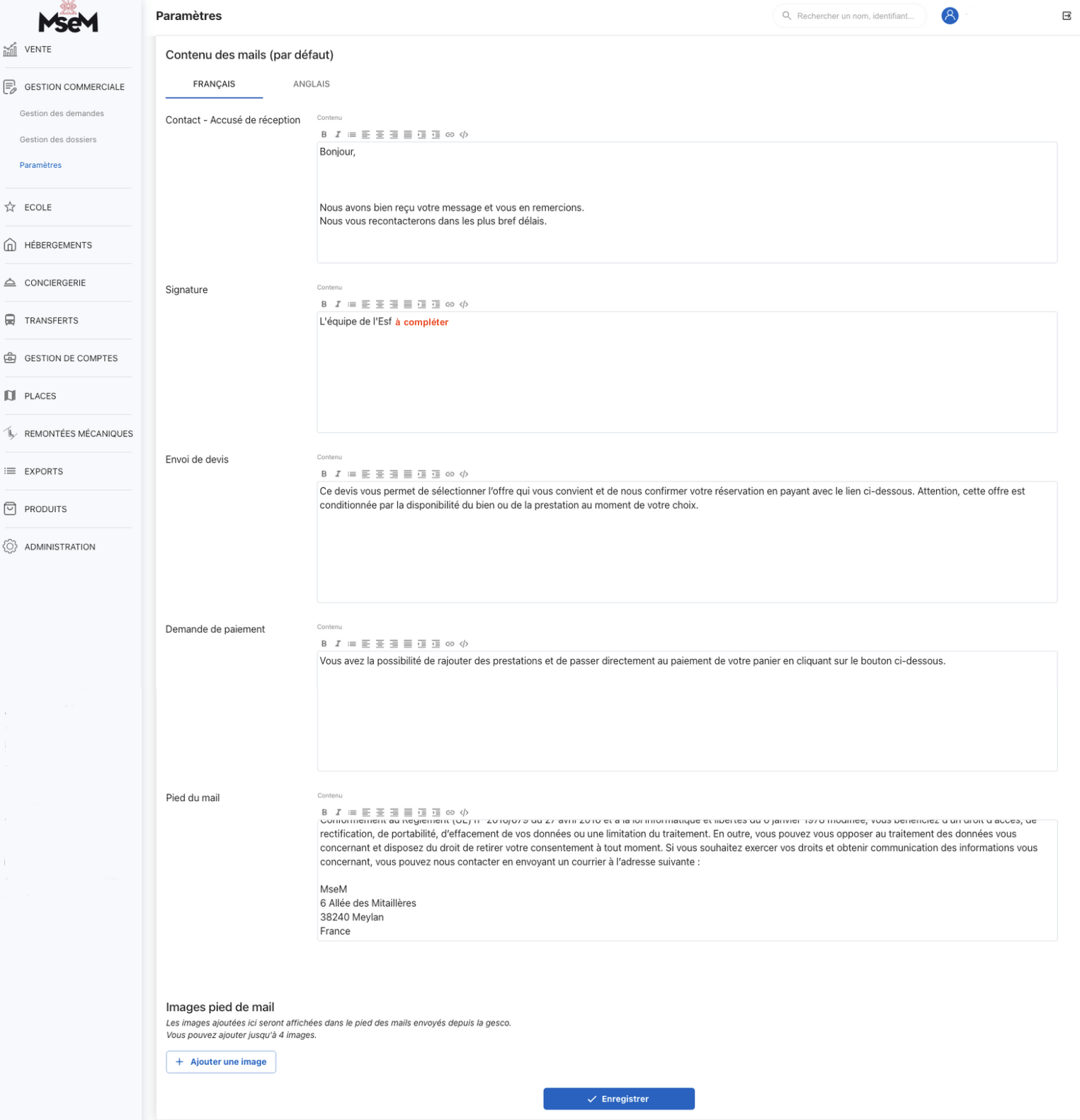1080x1120 pixels.
Task: Expand the HÉBERGEMENTS sidebar menu
Action: pyautogui.click(x=58, y=245)
